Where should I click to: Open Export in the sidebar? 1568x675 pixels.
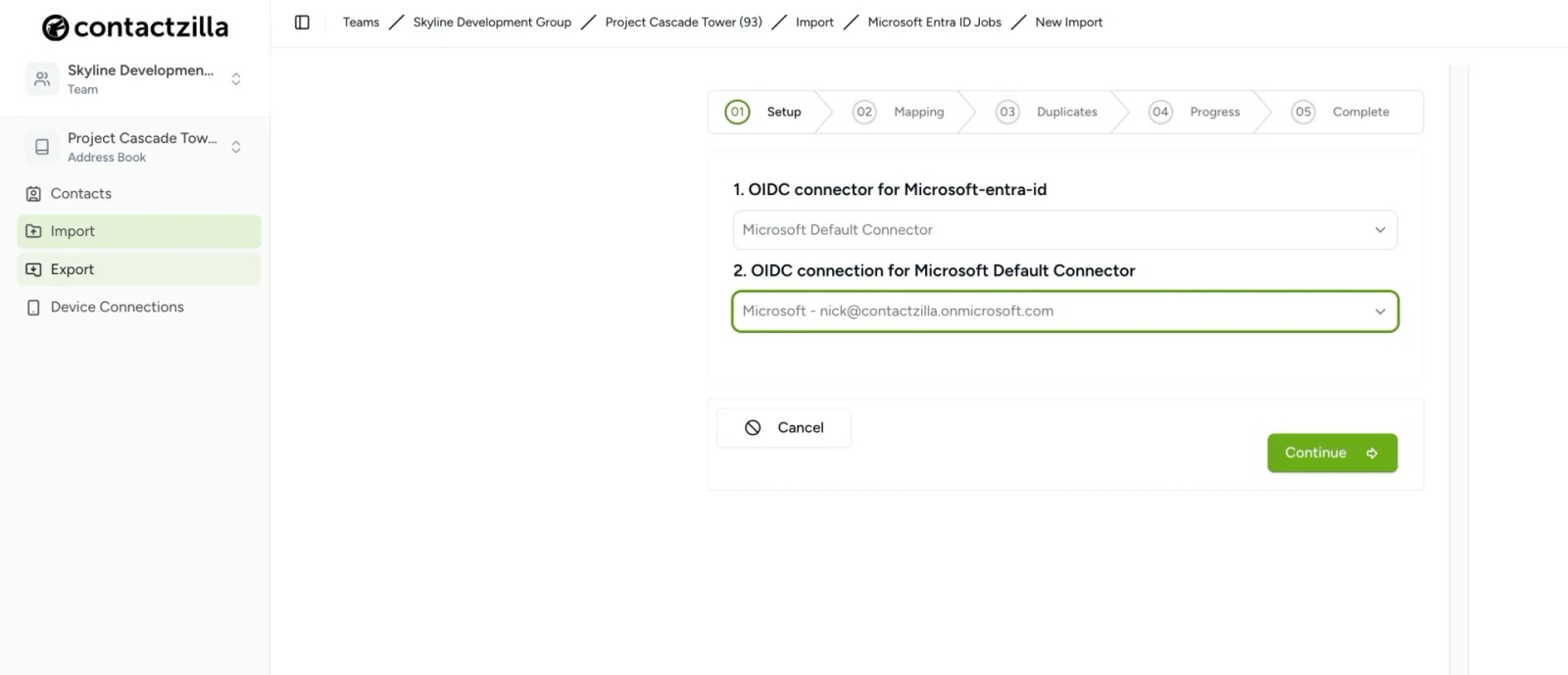click(139, 269)
